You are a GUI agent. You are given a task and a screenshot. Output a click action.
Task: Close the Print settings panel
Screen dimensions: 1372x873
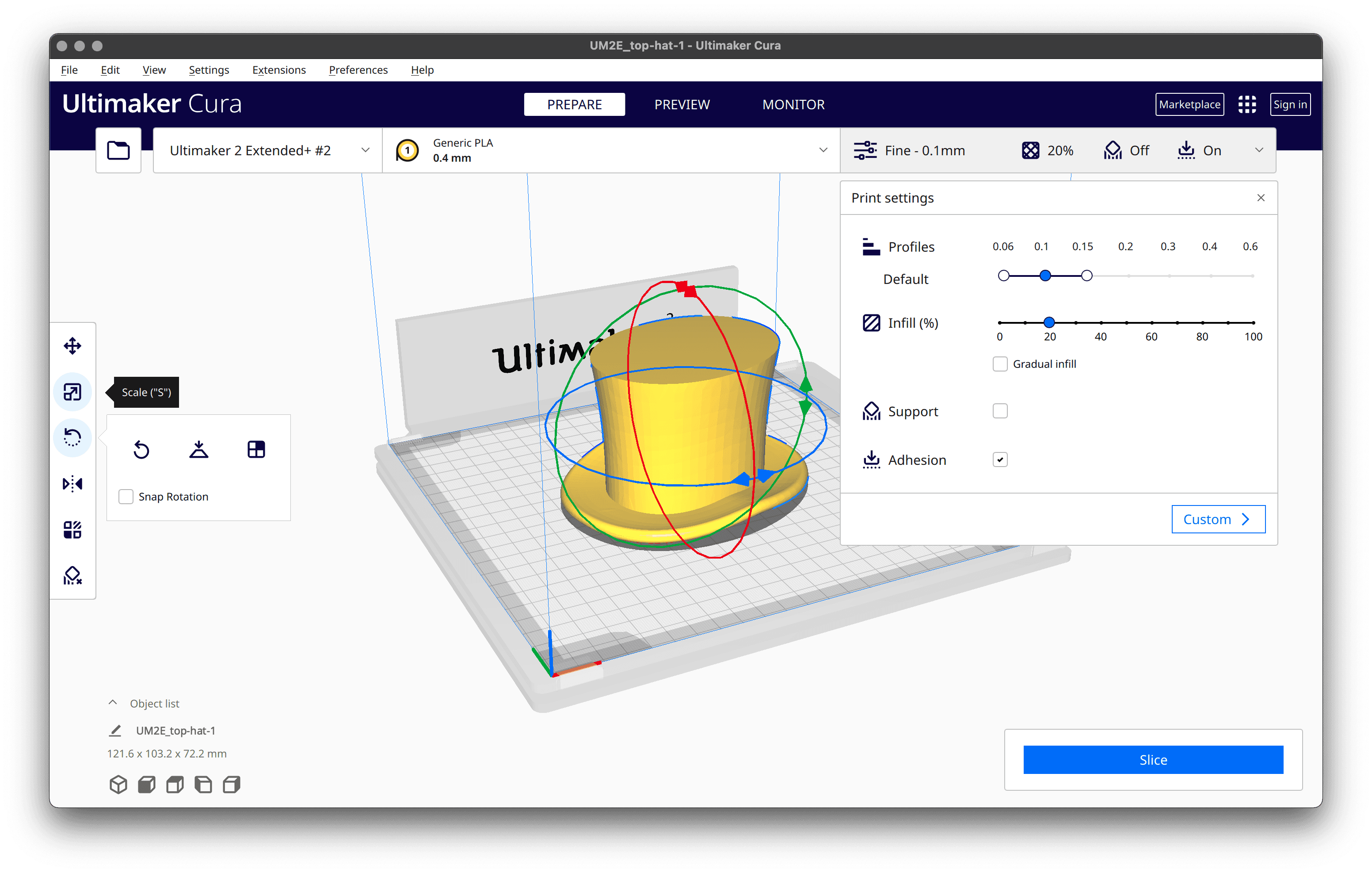tap(1261, 198)
